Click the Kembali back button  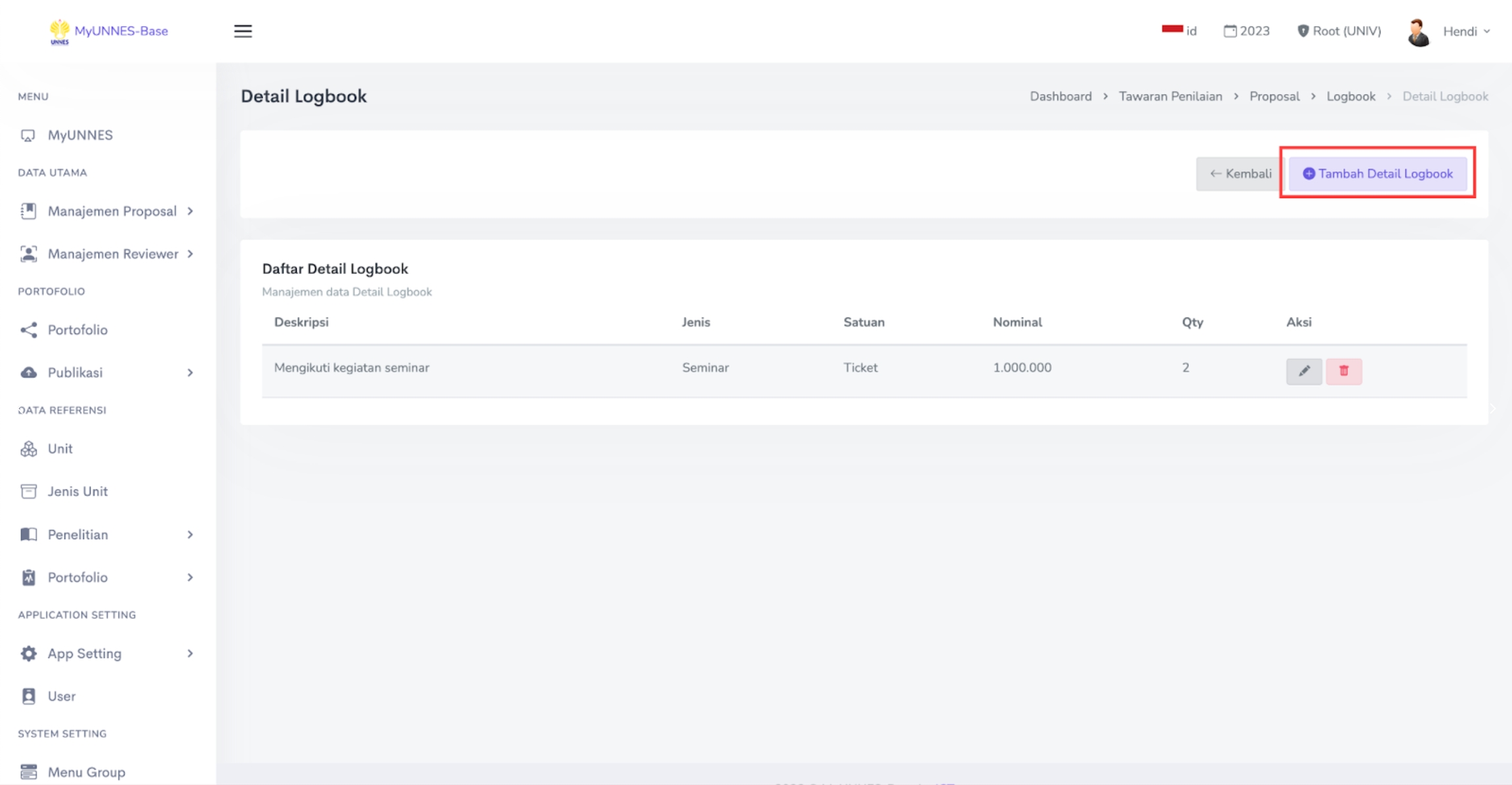pos(1240,174)
